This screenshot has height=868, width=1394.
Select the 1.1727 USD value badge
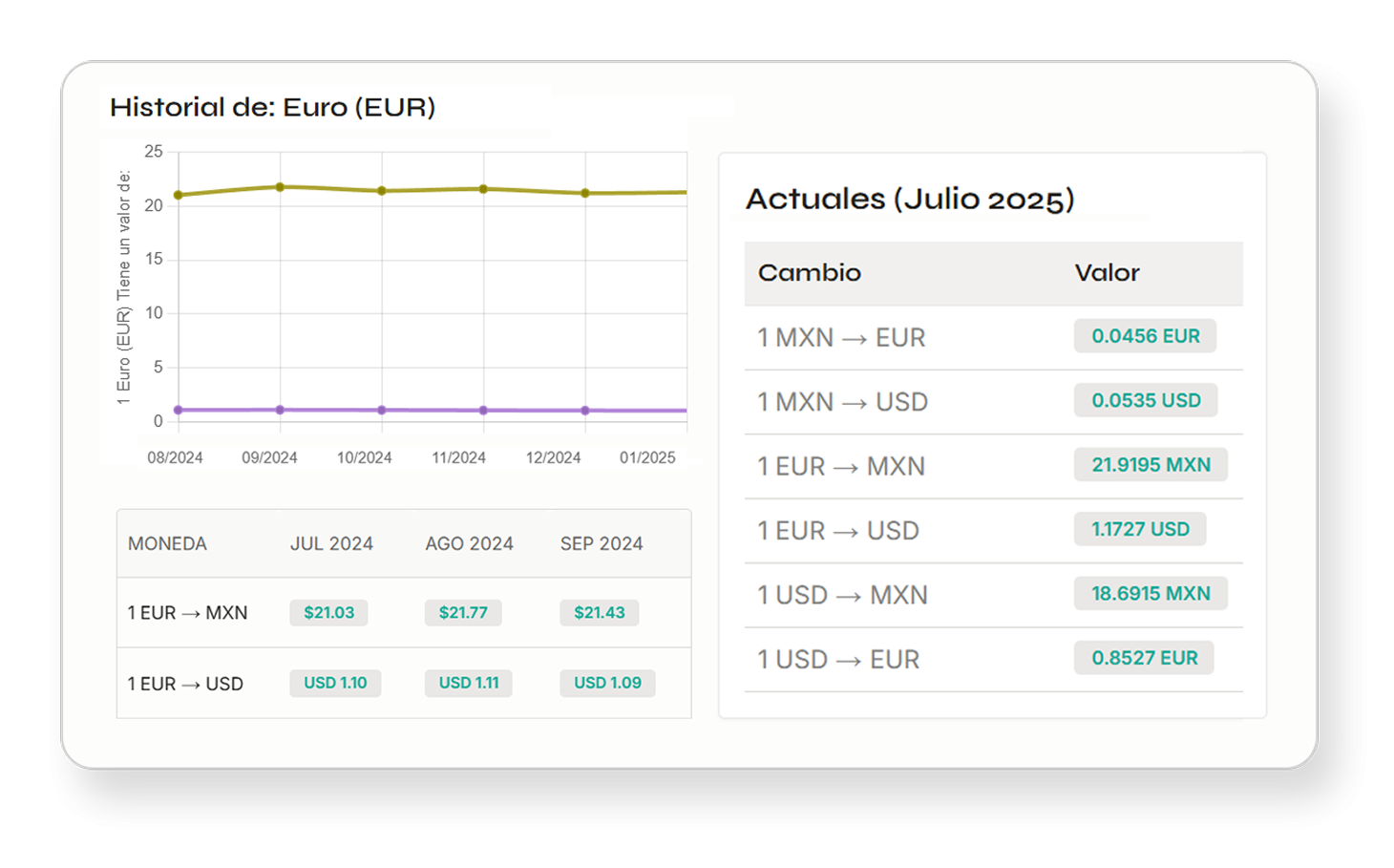point(1140,529)
